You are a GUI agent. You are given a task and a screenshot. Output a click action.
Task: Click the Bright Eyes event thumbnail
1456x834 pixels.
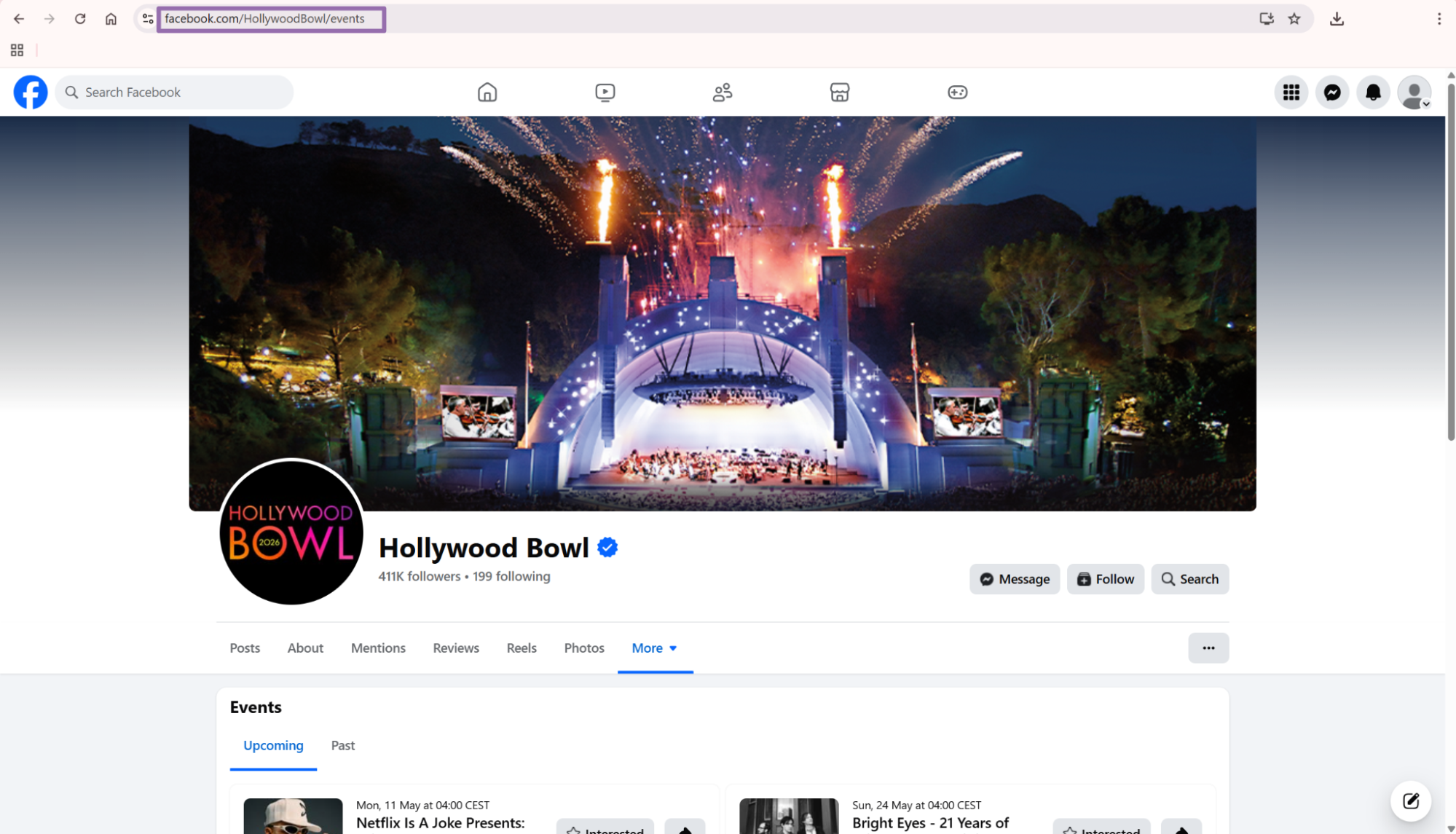789,816
